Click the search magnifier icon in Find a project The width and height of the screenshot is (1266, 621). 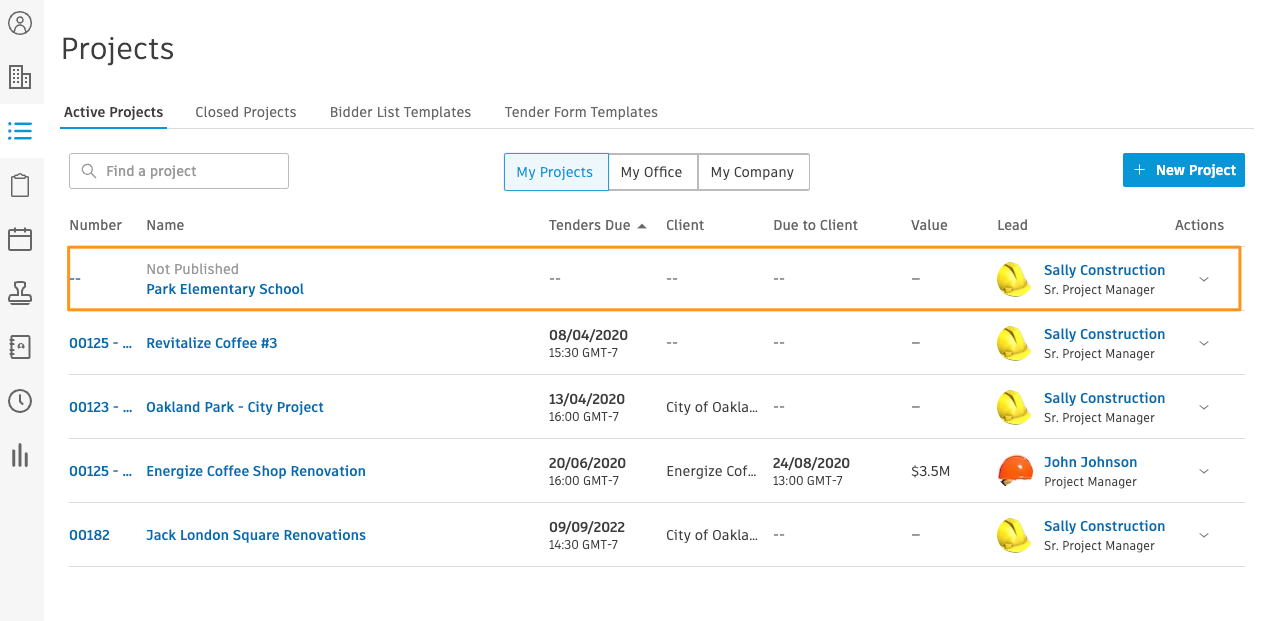[x=90, y=171]
